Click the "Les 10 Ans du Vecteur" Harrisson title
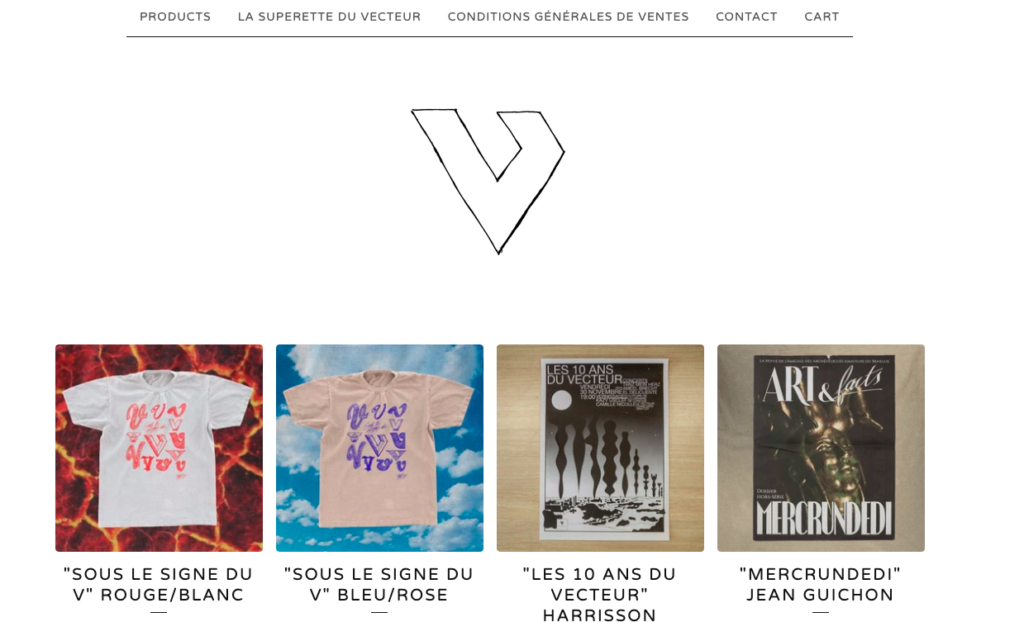This screenshot has height=622, width=1024. tap(600, 594)
